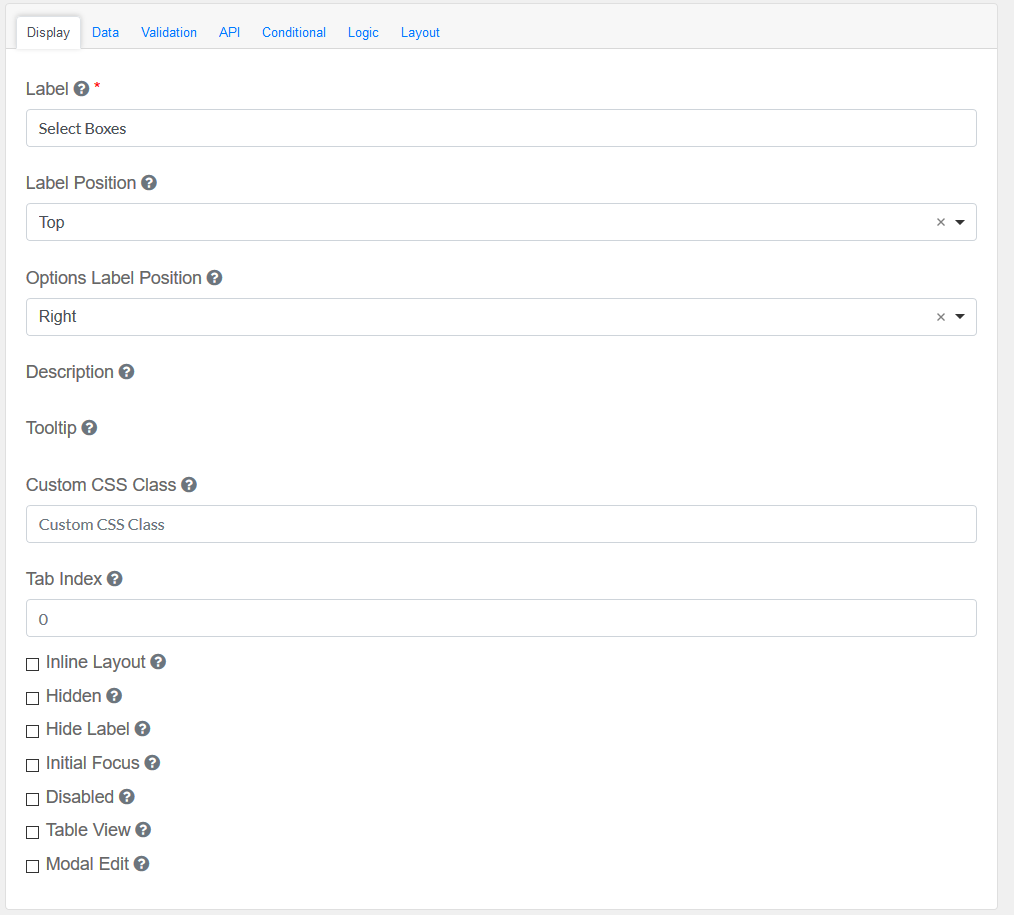The image size is (1014, 915).
Task: Switch to the Data tab
Action: coord(105,32)
